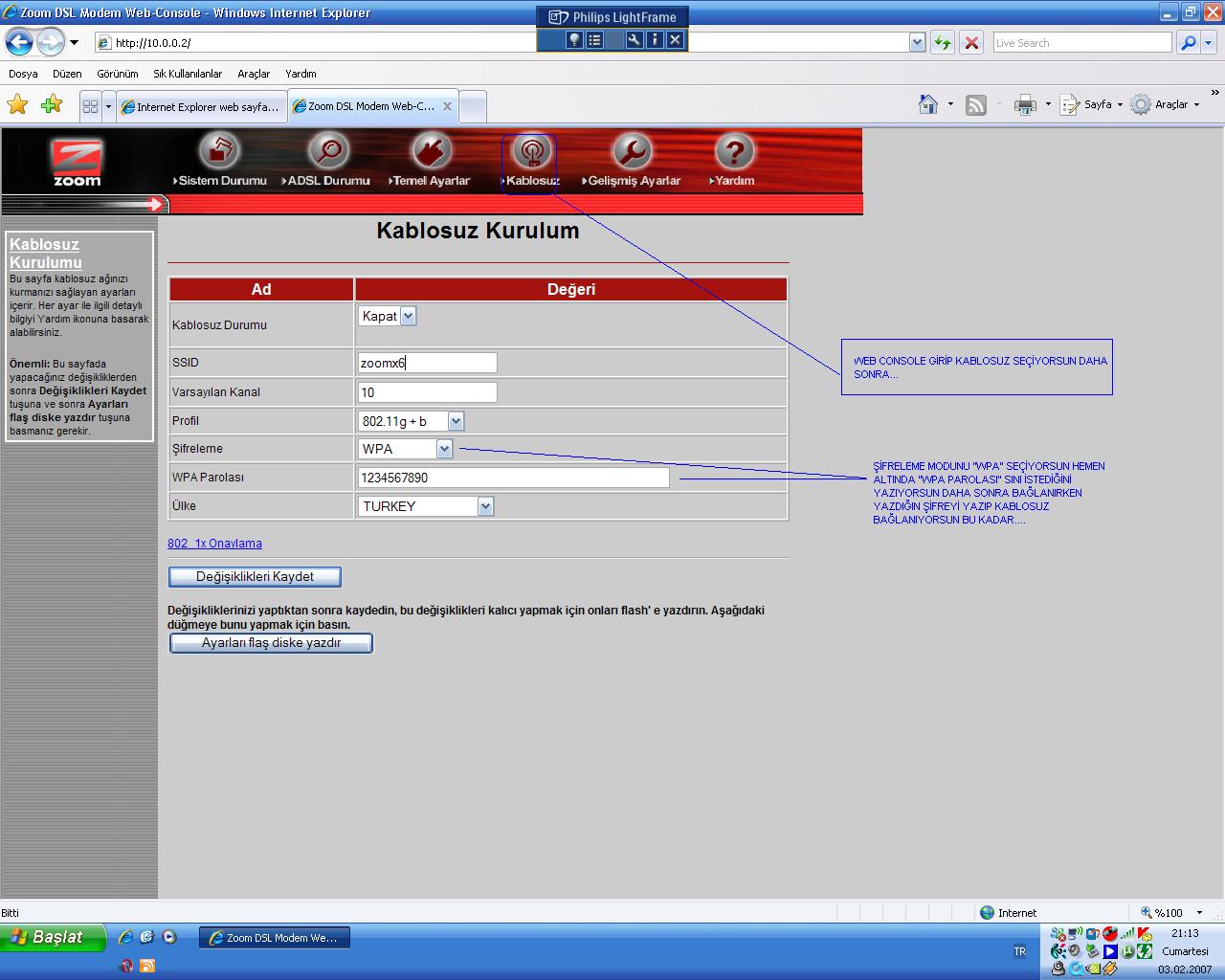The image size is (1225, 980).
Task: Click the Live Search text box
Action: tap(1081, 42)
